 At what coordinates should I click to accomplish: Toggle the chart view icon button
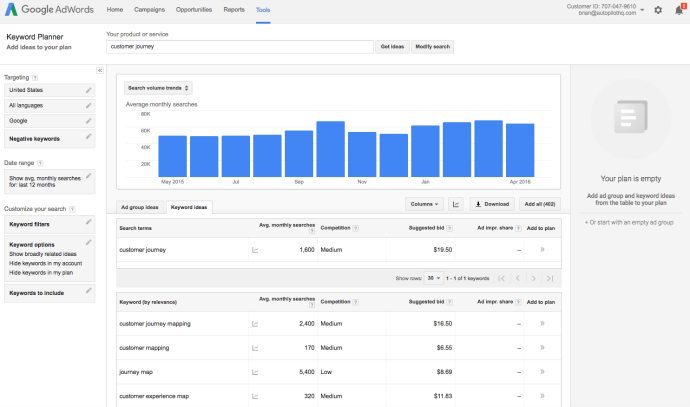point(455,204)
